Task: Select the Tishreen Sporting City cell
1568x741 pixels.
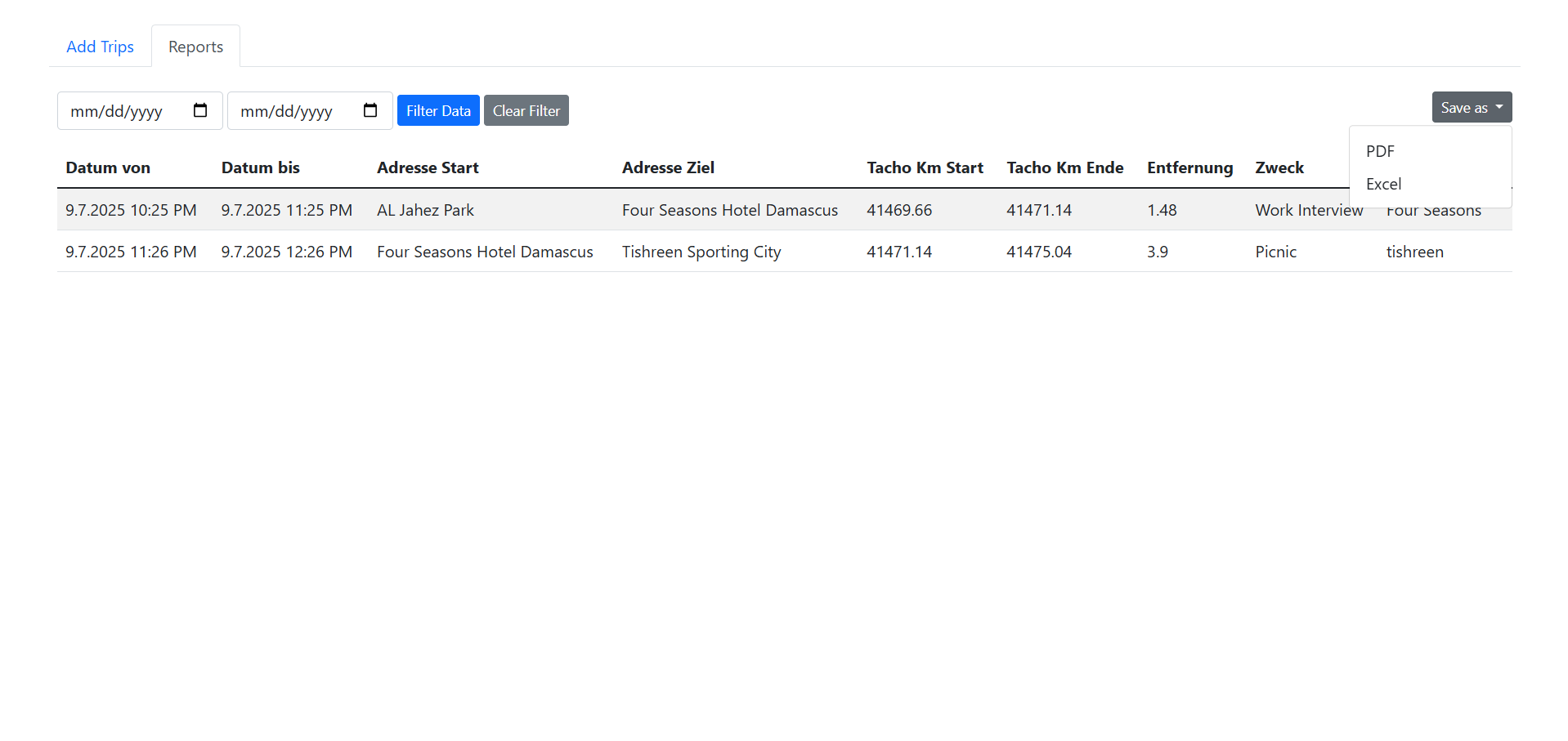Action: pos(701,252)
